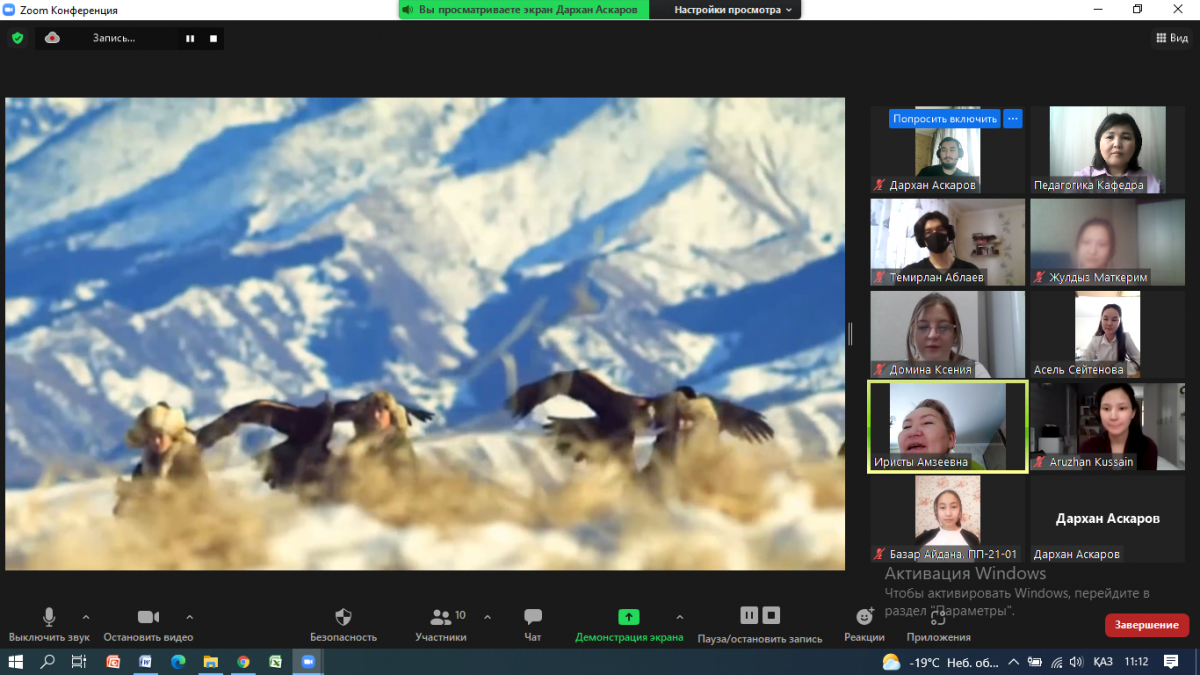The height and width of the screenshot is (675, 1200).
Task: Stop the recording in top bar
Action: point(213,39)
